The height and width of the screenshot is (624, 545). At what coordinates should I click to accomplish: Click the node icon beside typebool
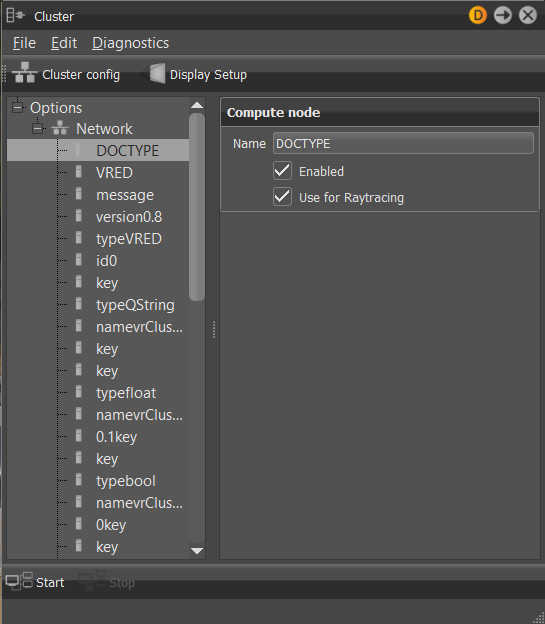[x=79, y=480]
